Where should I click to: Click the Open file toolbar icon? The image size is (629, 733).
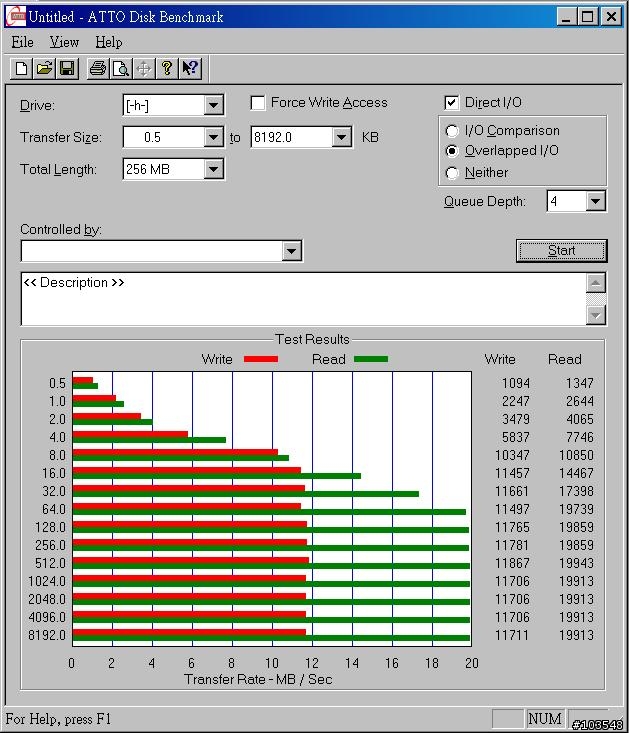click(x=44, y=69)
